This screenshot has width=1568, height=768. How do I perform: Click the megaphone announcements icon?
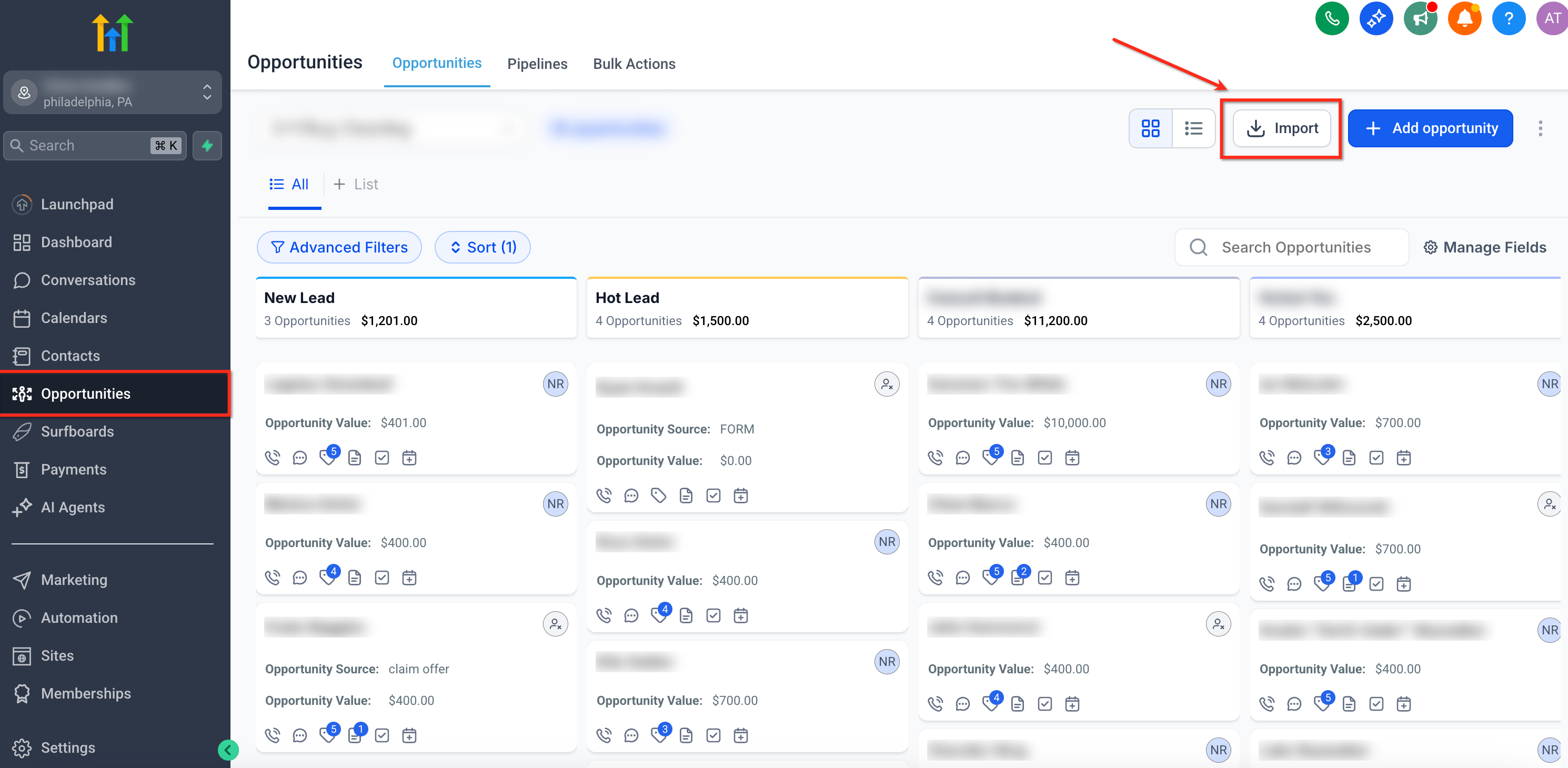point(1420,18)
